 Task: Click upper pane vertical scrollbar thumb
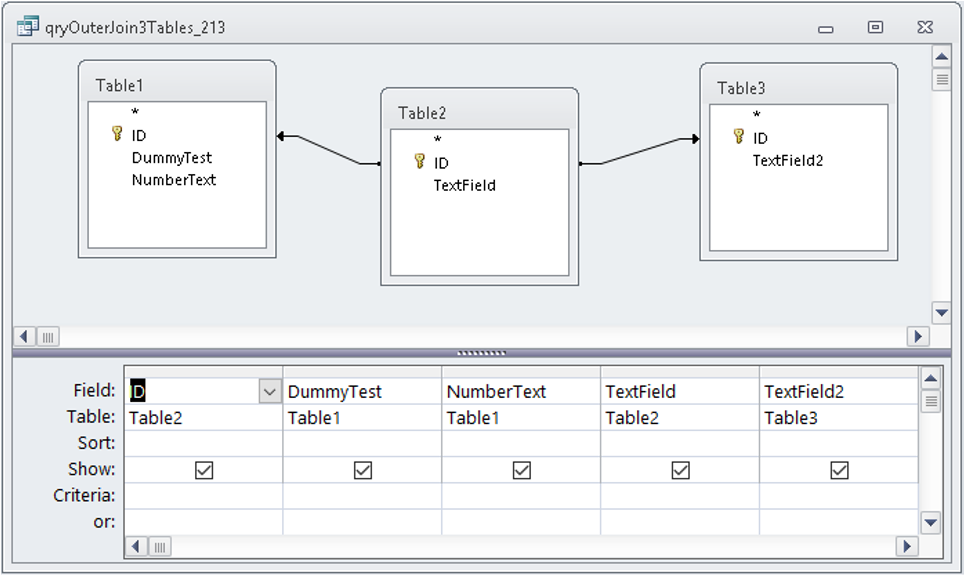pos(941,80)
